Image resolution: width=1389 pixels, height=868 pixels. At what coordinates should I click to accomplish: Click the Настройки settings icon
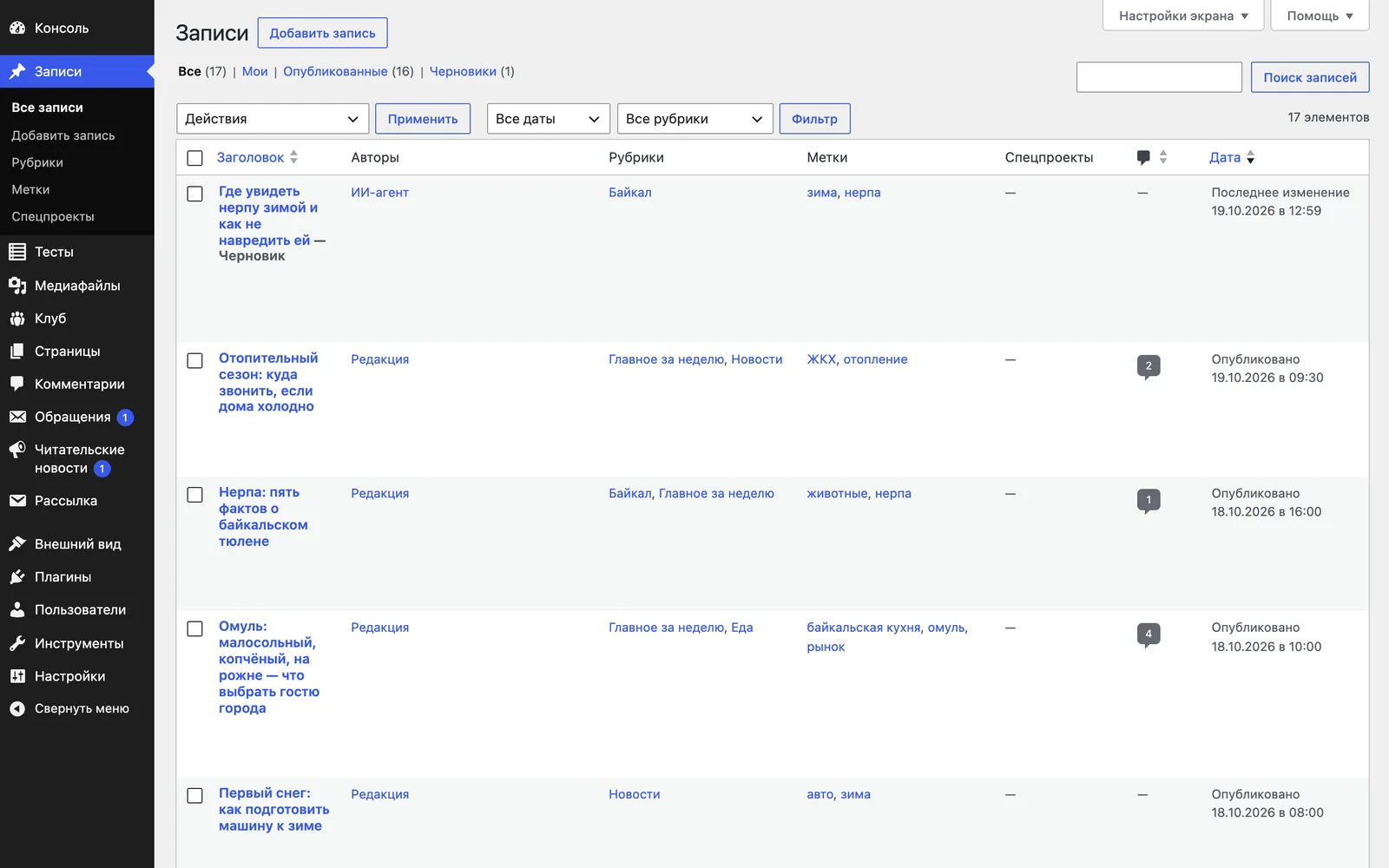pos(17,676)
